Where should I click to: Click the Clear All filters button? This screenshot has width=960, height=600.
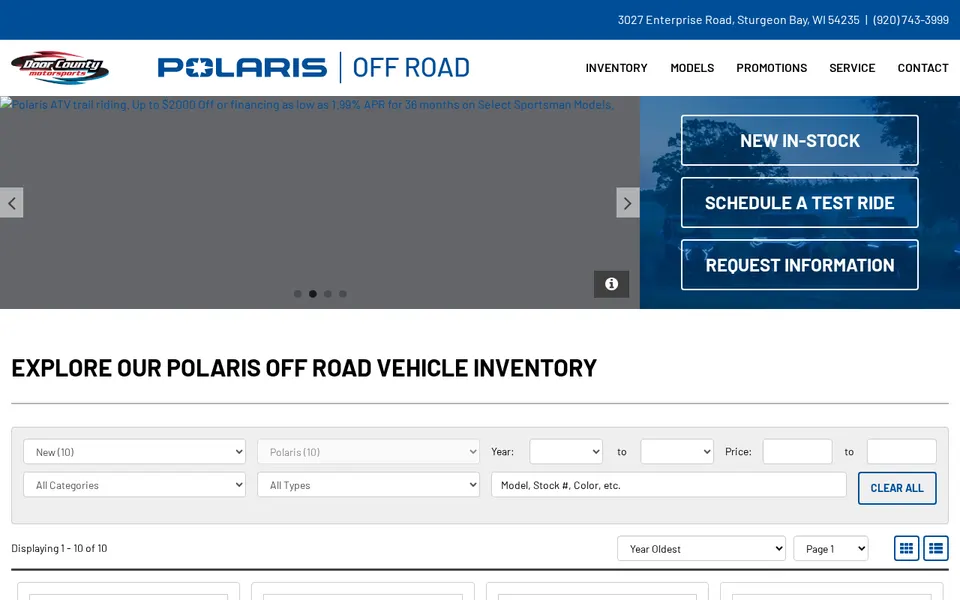897,488
